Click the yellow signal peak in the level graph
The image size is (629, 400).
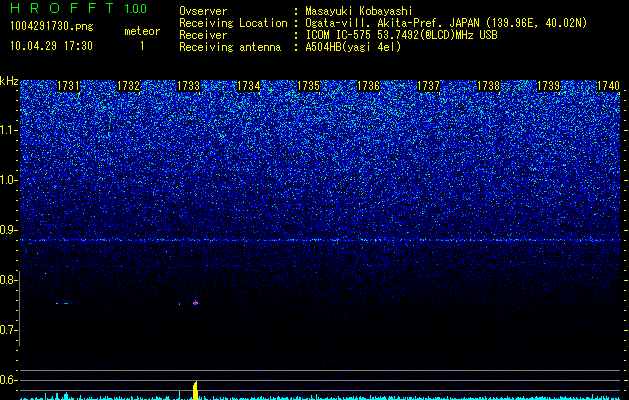point(195,390)
